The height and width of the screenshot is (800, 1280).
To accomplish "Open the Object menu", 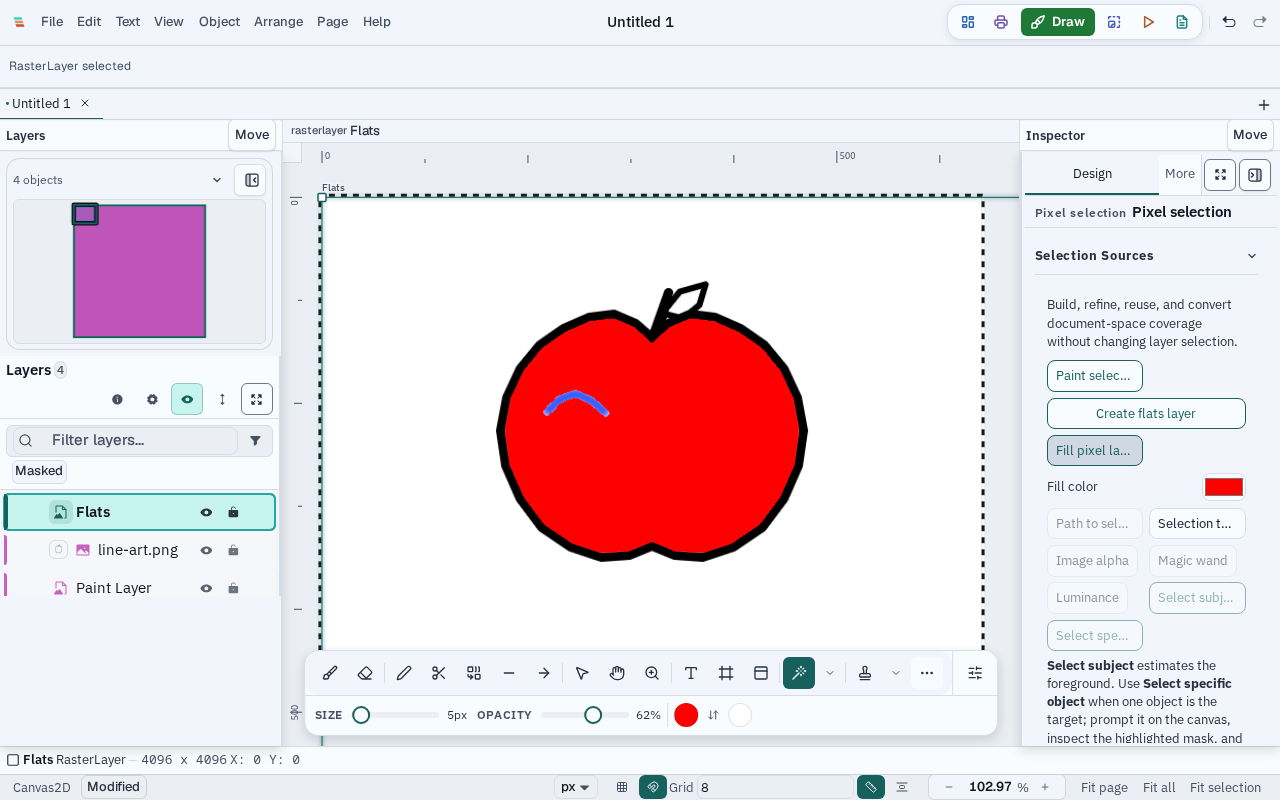I will click(x=219, y=22).
